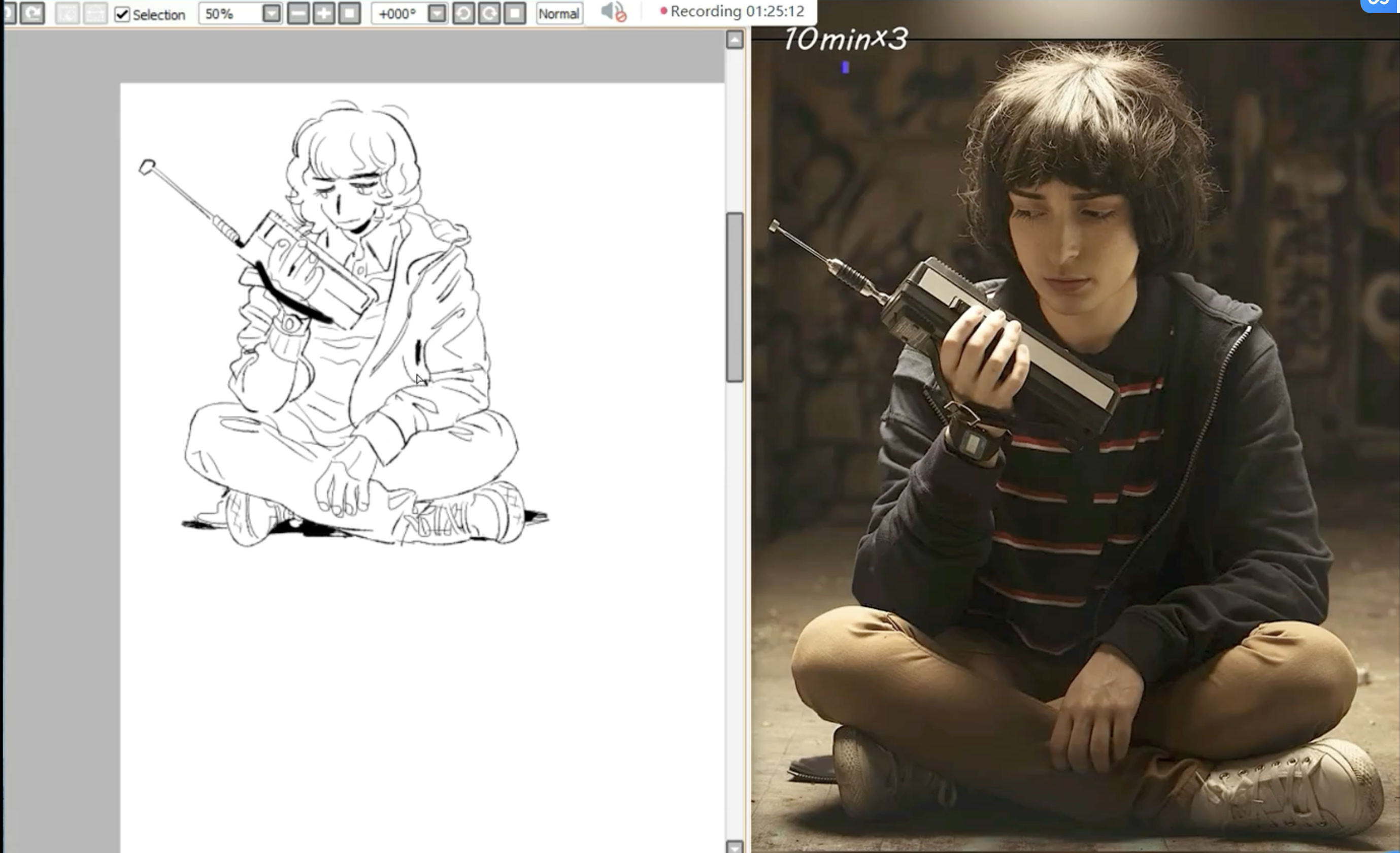Click the muted speaker icon
The image size is (1400, 853).
pos(613,12)
